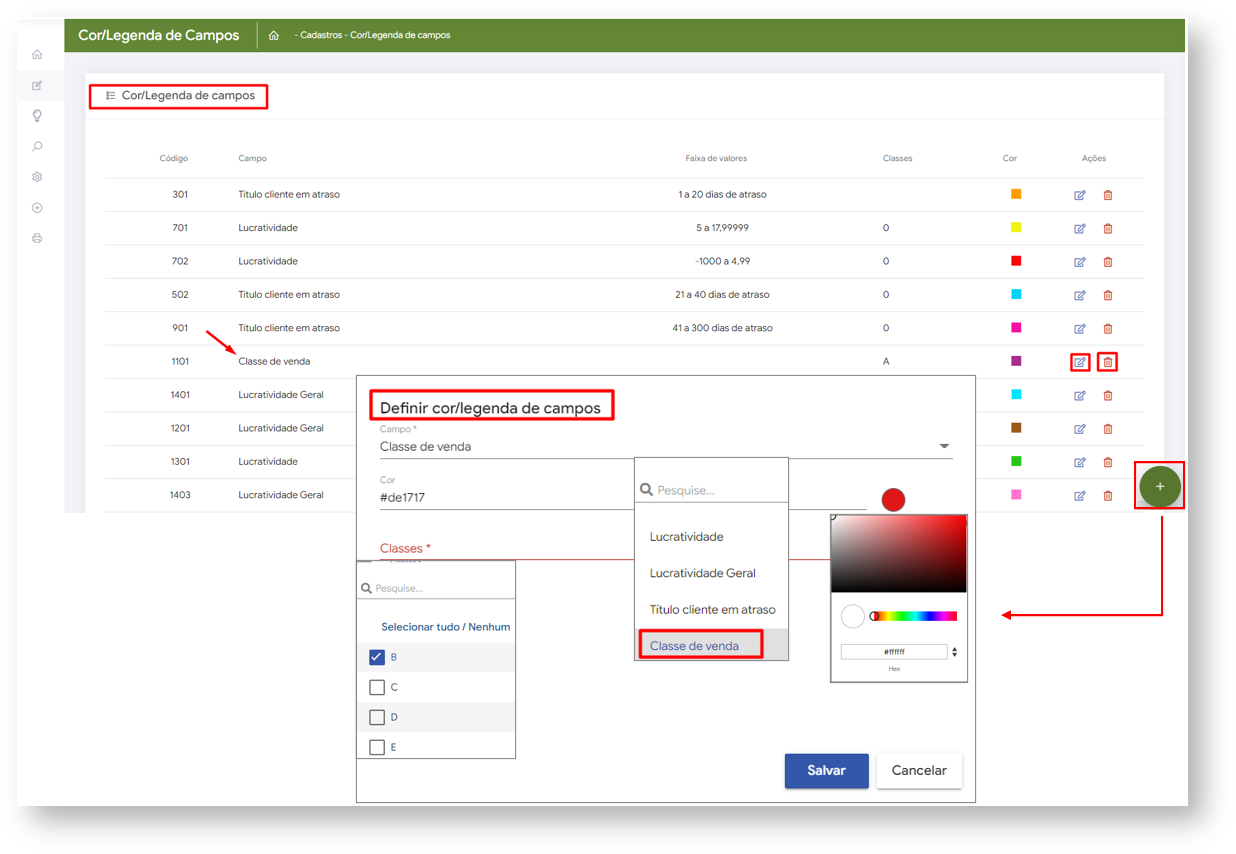Edit row 1403 Lucratividade Geral
This screenshot has height=854, width=1236.
coord(1080,496)
